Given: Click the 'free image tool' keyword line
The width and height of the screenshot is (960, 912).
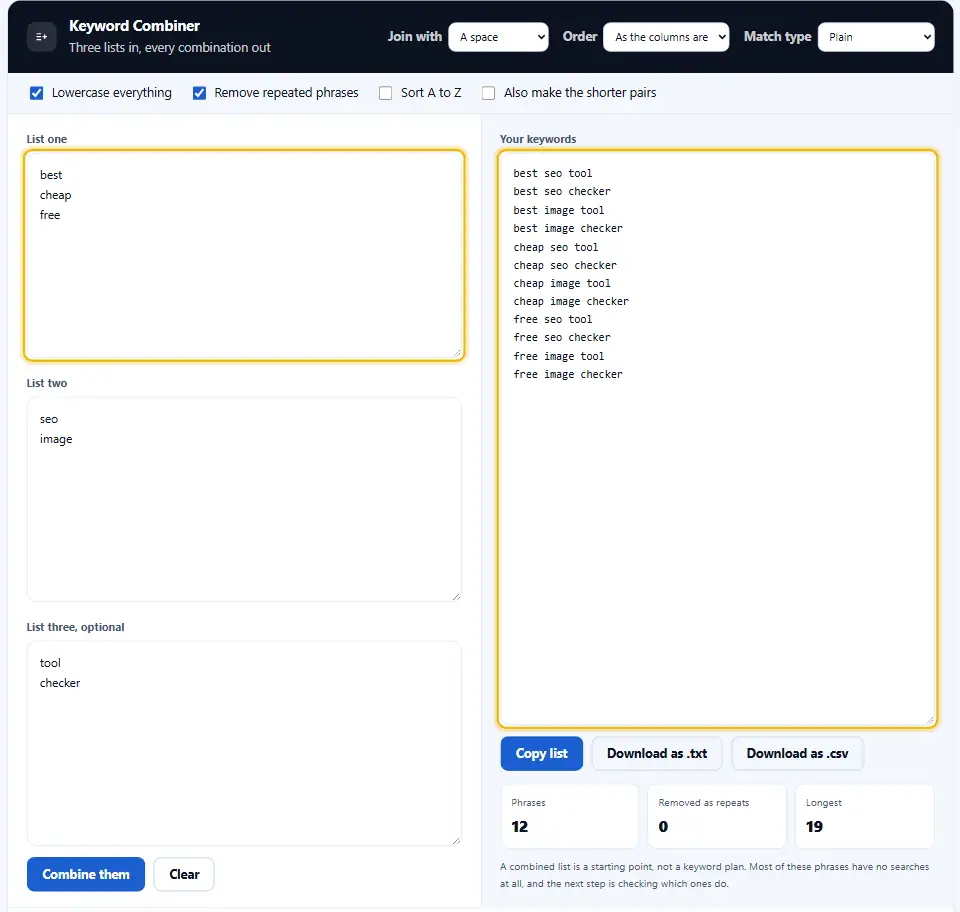Looking at the screenshot, I should click(x=559, y=356).
